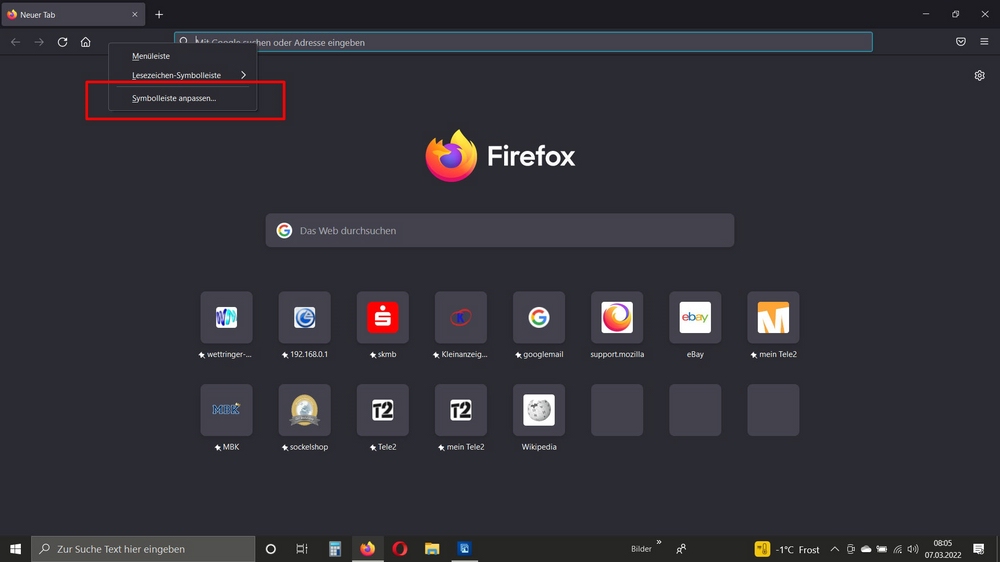Open the MBK shortcut tile
Viewport: 1000px width, 562px height.
tap(226, 410)
